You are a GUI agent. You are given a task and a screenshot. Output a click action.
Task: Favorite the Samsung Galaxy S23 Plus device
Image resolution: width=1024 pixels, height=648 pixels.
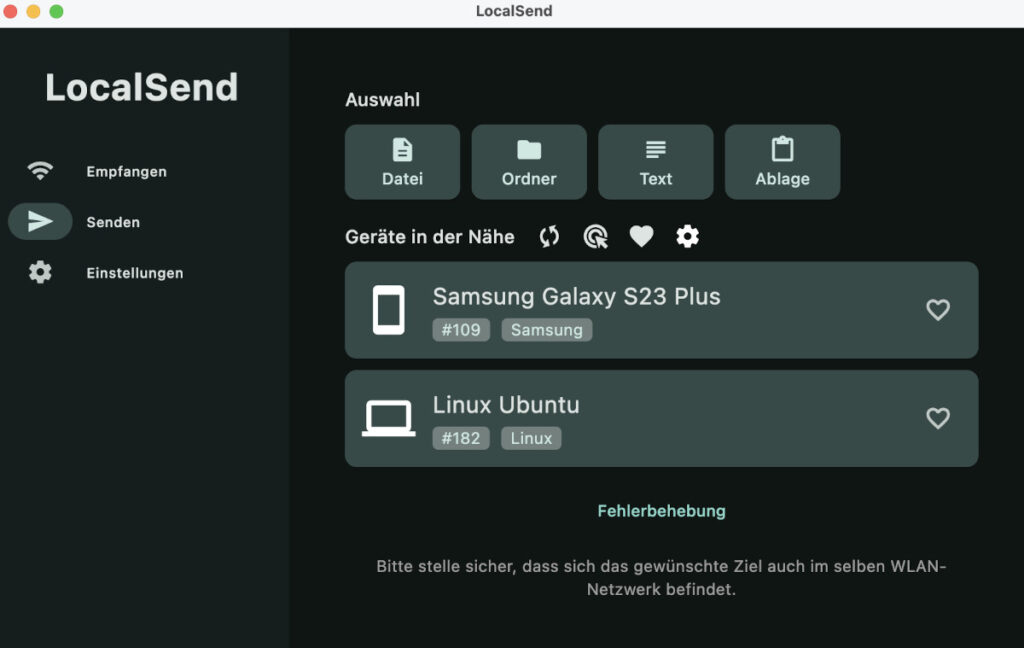[x=937, y=310]
